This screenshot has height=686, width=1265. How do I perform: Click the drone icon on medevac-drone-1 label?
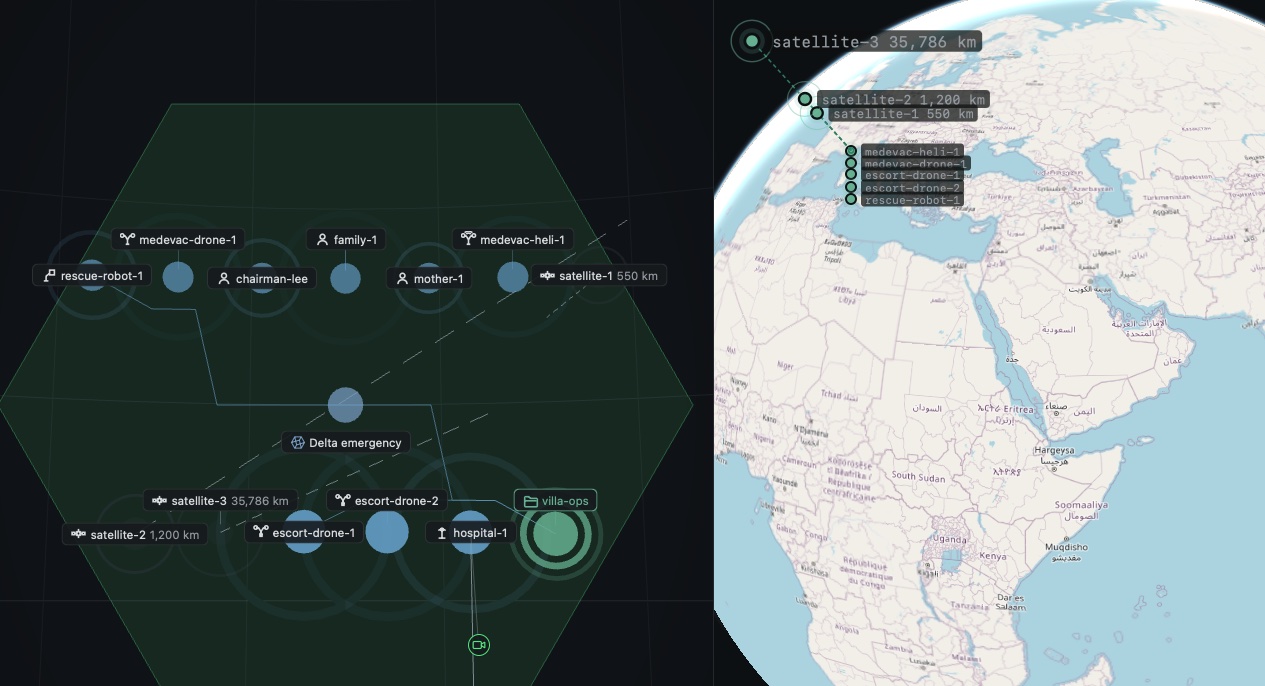click(127, 240)
